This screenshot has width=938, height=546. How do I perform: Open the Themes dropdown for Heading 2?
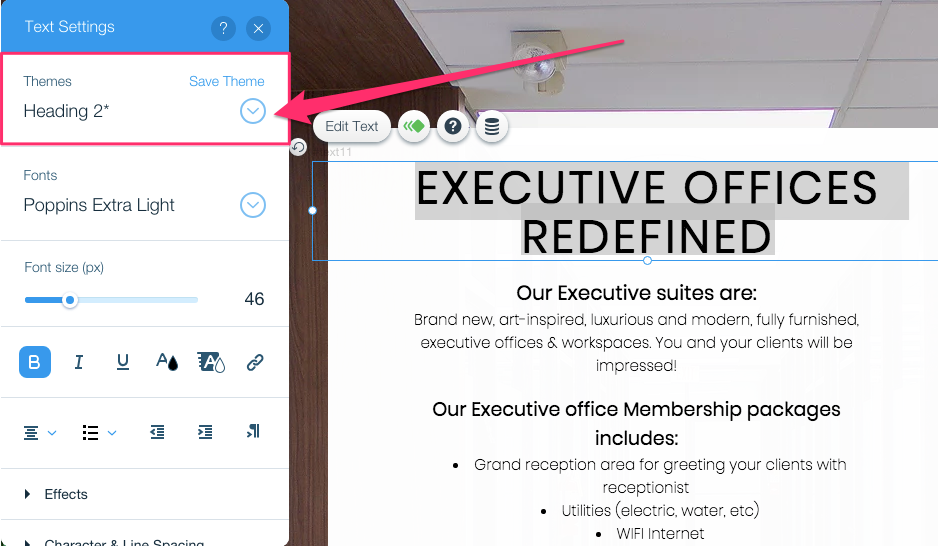point(253,111)
